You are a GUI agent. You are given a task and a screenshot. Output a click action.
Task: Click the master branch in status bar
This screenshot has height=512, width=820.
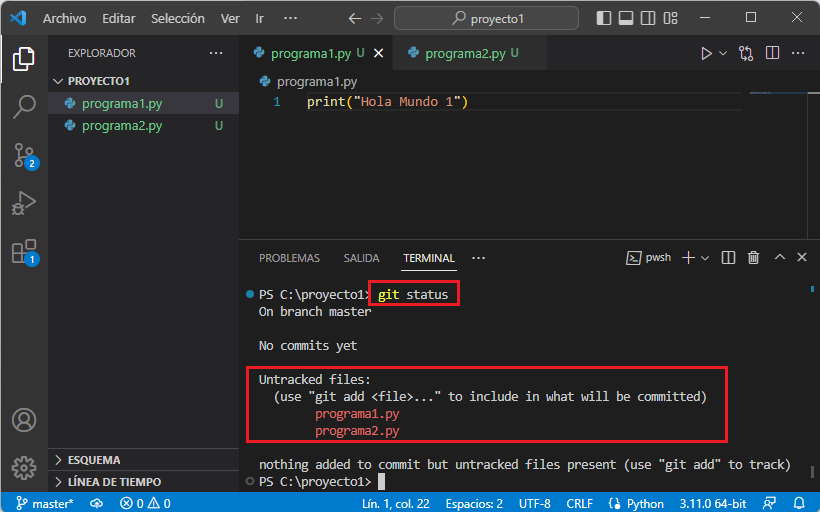pos(45,503)
